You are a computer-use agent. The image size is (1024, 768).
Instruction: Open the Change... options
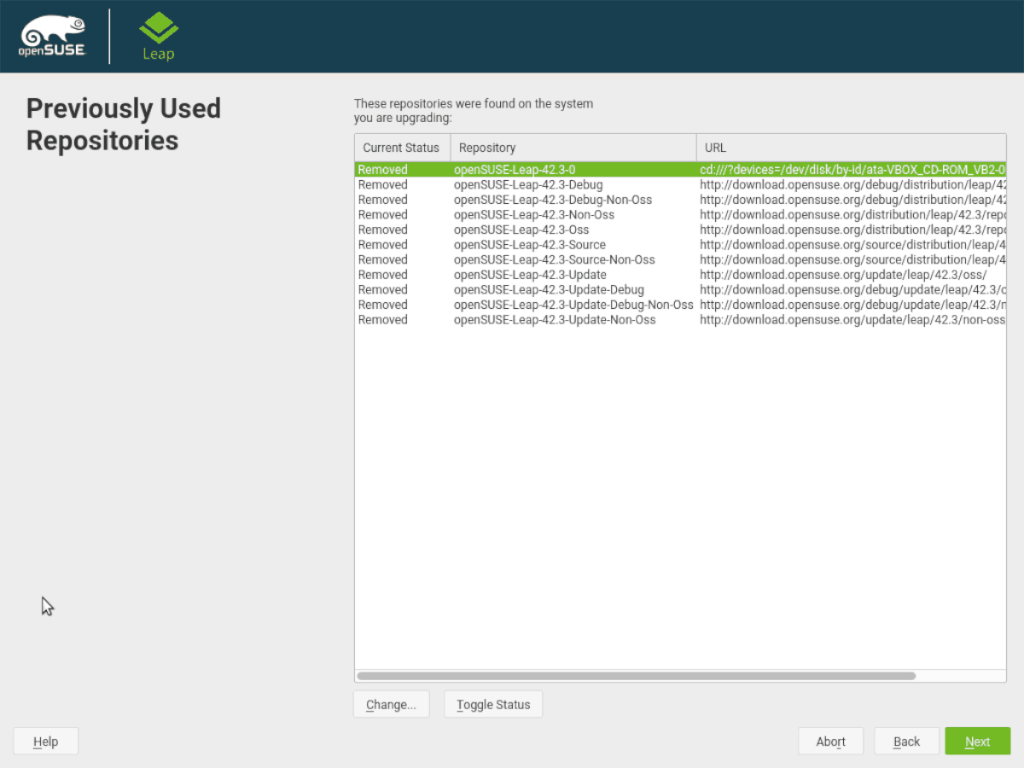391,704
